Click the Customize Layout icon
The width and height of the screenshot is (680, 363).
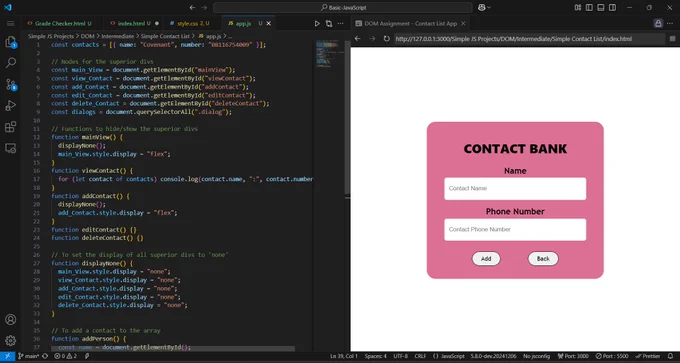click(x=578, y=7)
